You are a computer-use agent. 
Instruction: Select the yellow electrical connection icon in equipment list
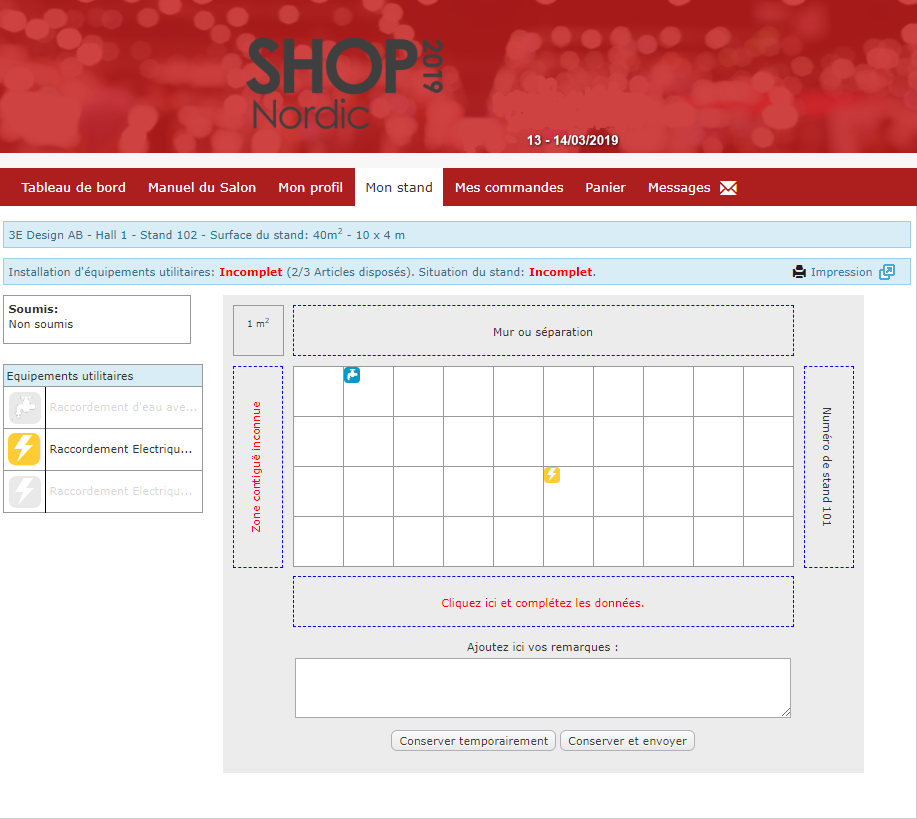click(25, 449)
